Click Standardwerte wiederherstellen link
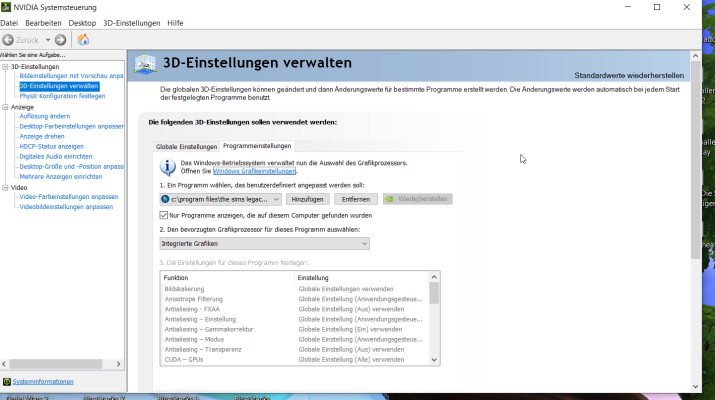Image resolution: width=715 pixels, height=400 pixels. point(629,75)
